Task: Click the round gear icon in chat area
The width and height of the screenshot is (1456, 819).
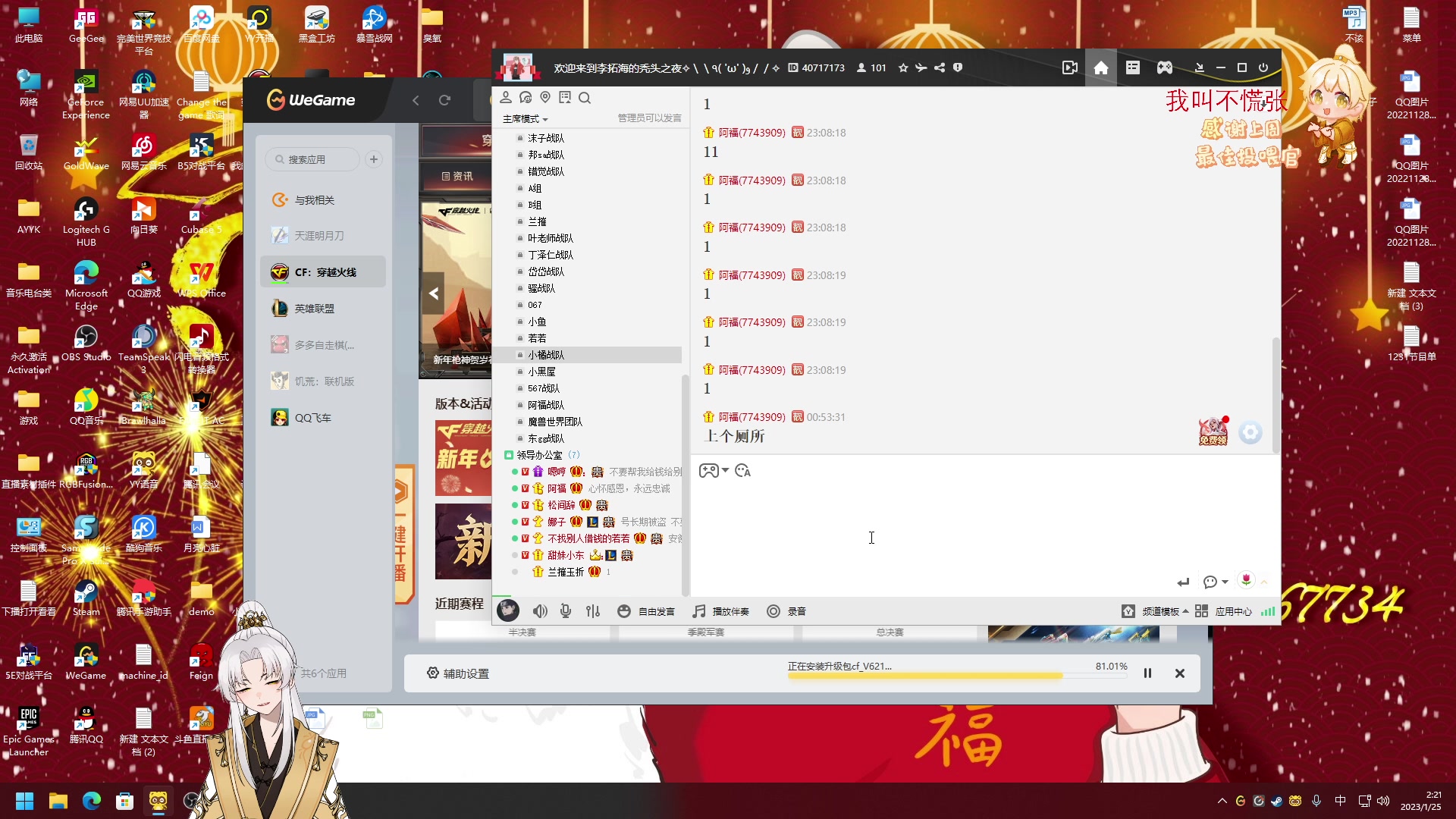Action: click(1250, 432)
